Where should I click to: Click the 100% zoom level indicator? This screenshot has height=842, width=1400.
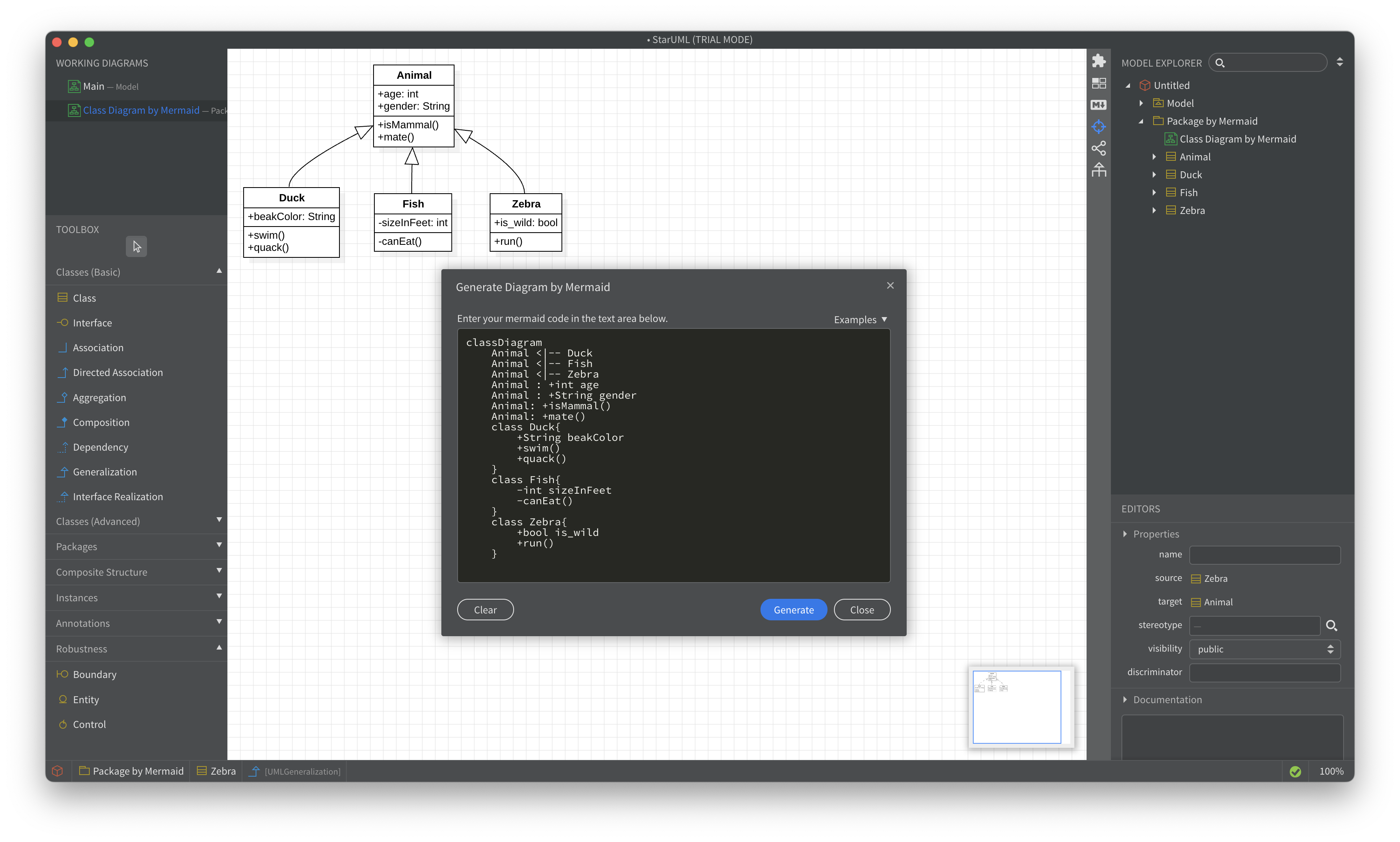pos(1331,772)
